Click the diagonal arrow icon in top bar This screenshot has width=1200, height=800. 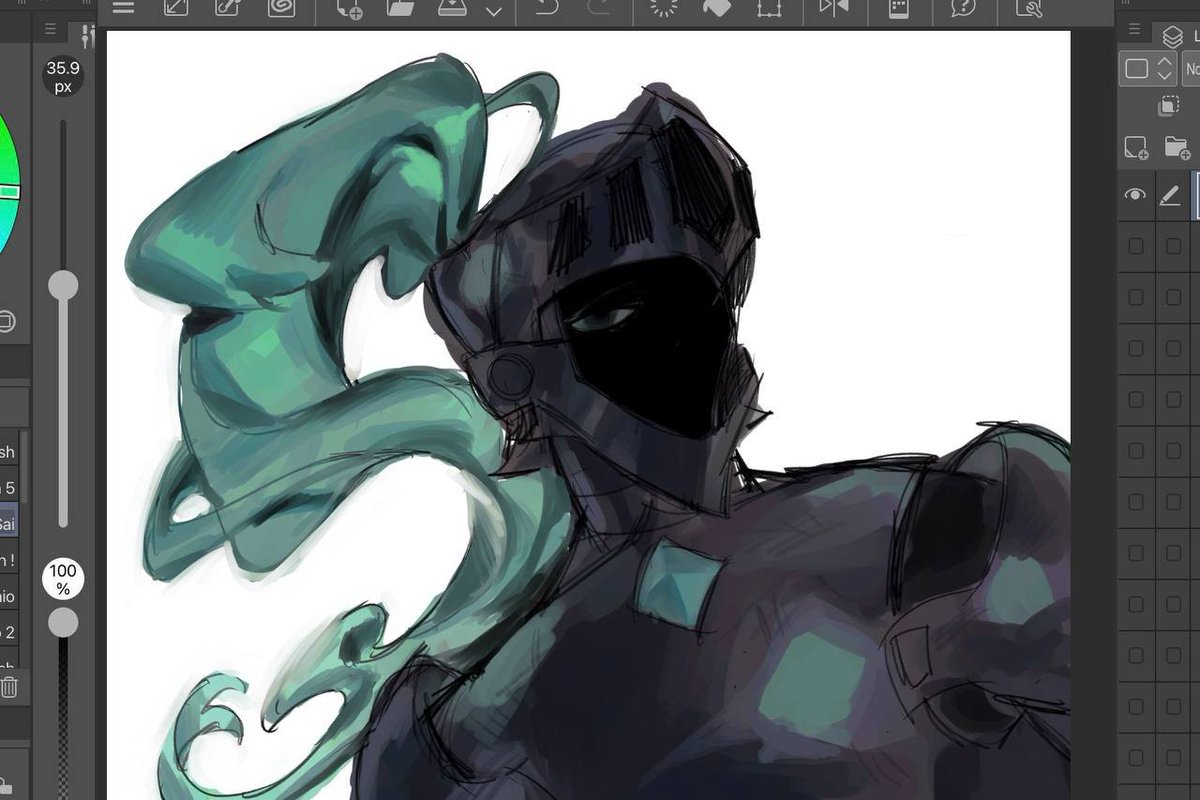tap(176, 8)
